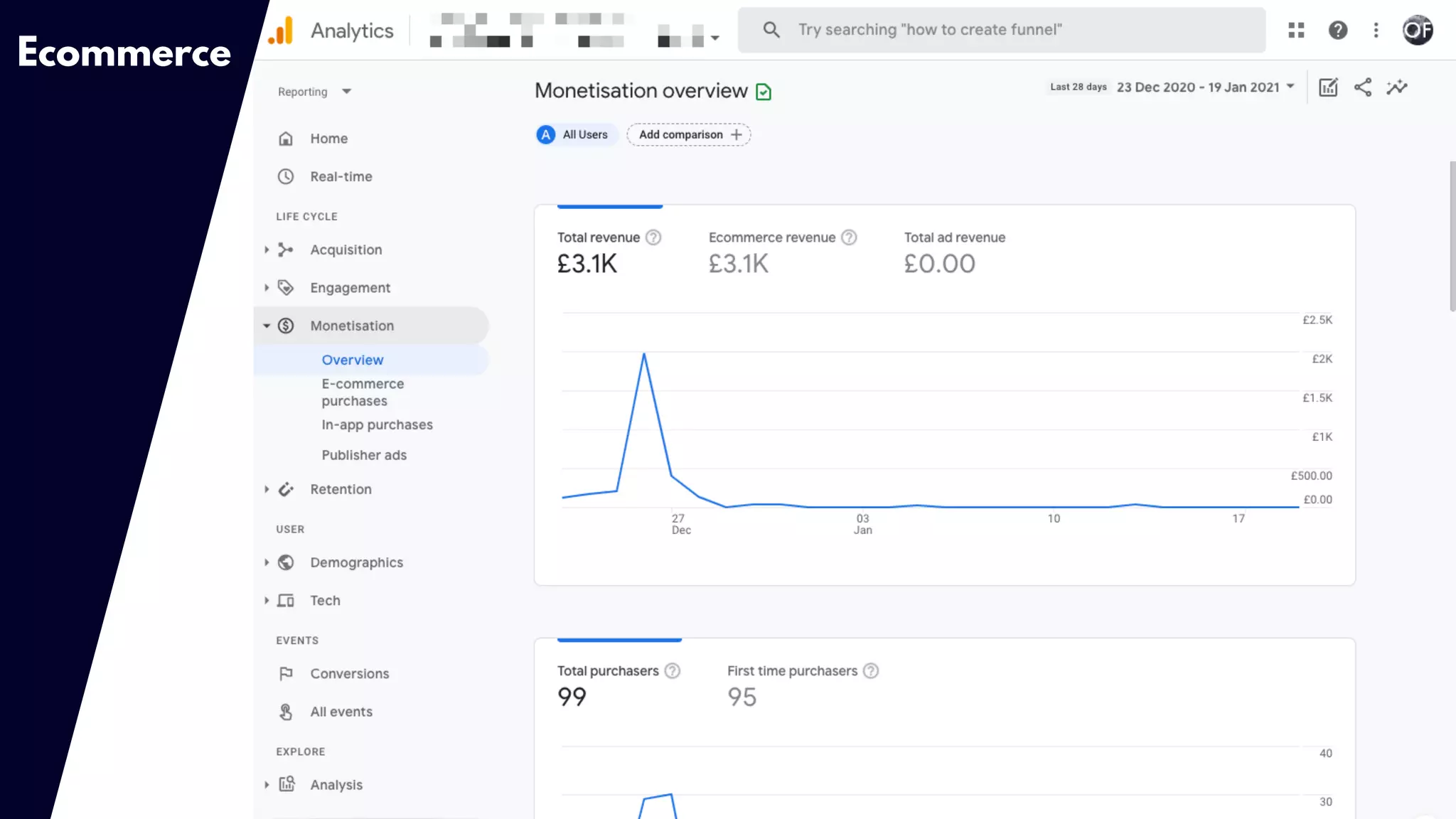Open the three-dot more options menu
Image resolution: width=1456 pixels, height=819 pixels.
1376,30
